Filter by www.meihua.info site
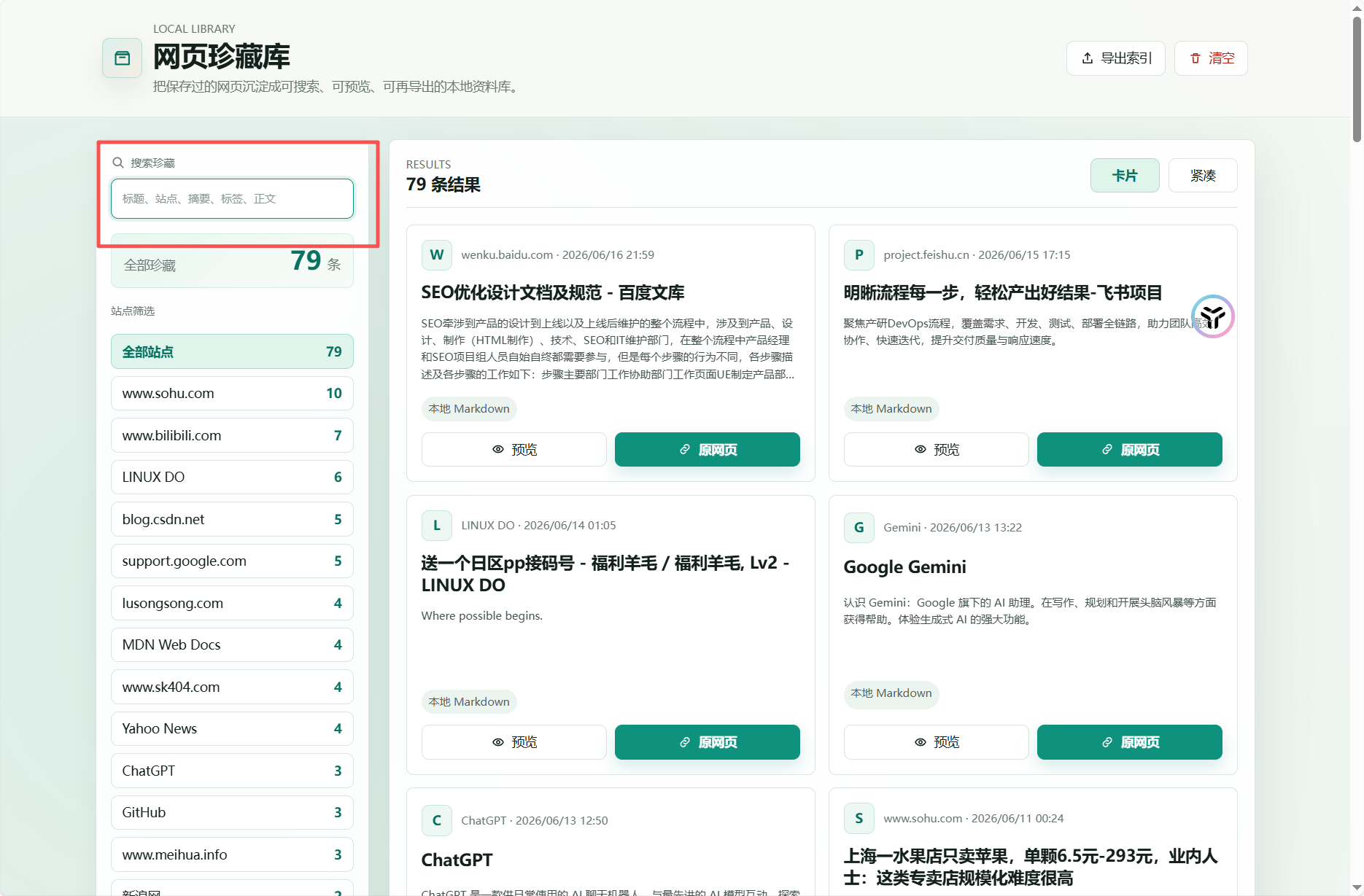1364x896 pixels. tap(232, 854)
